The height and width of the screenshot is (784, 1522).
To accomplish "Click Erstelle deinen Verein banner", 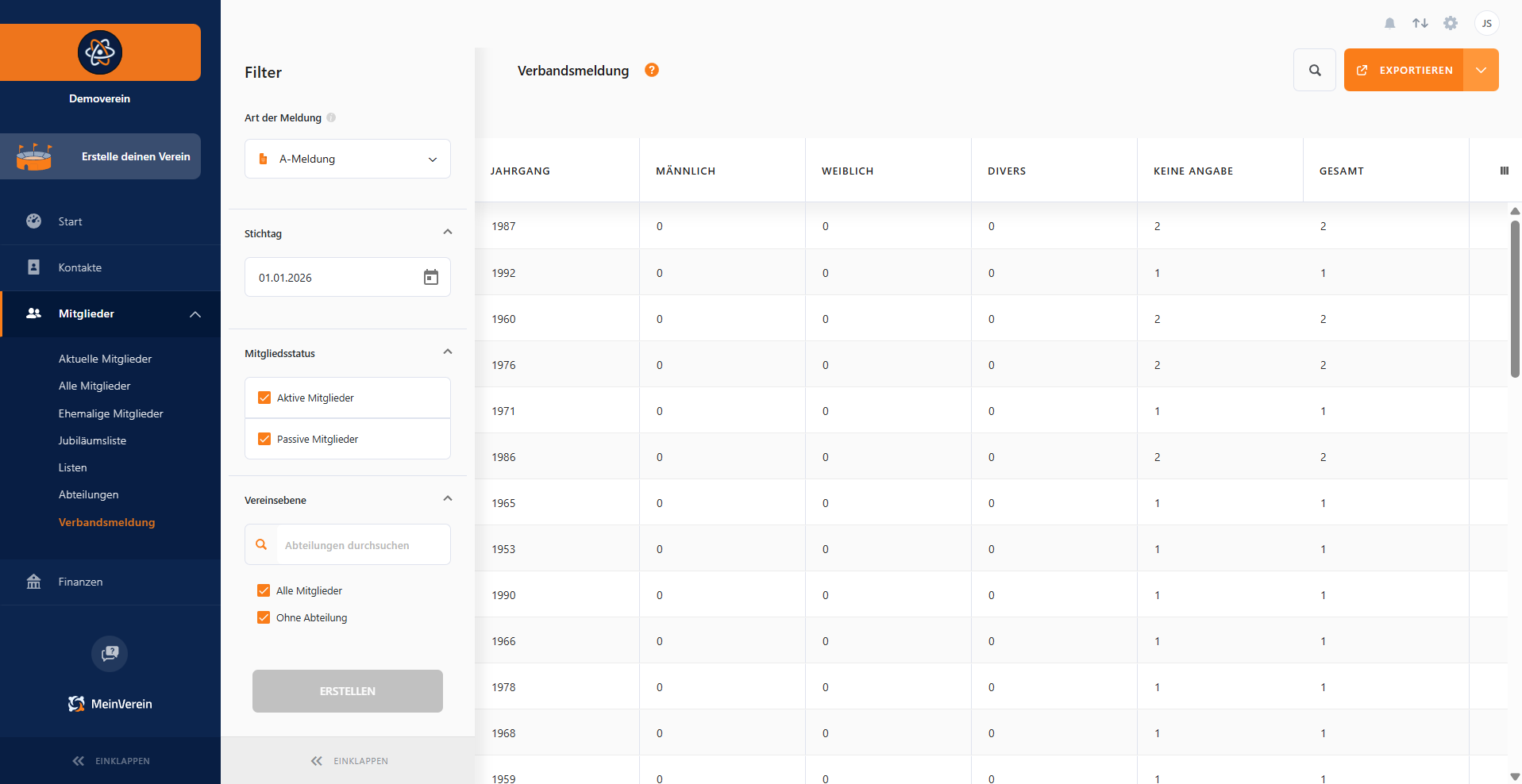I will tap(100, 156).
